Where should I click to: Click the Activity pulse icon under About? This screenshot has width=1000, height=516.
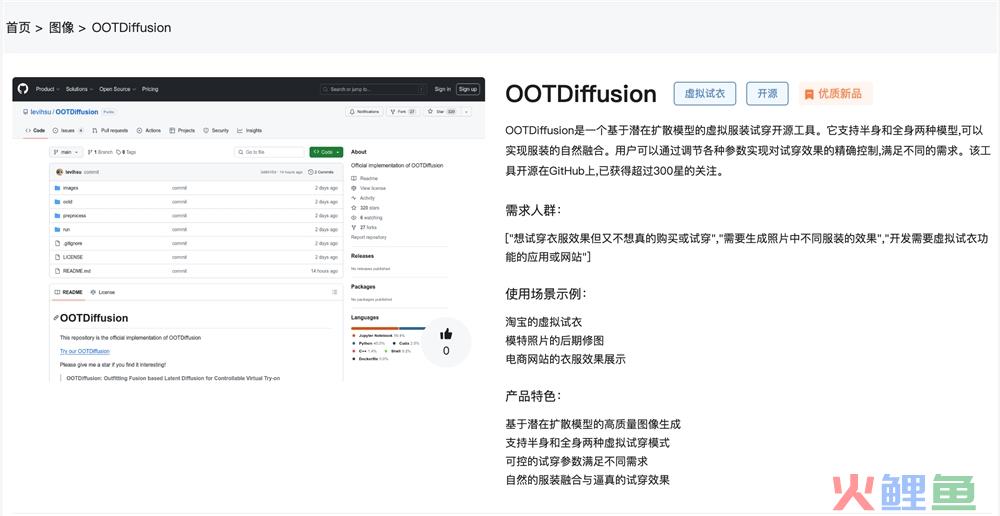[354, 198]
